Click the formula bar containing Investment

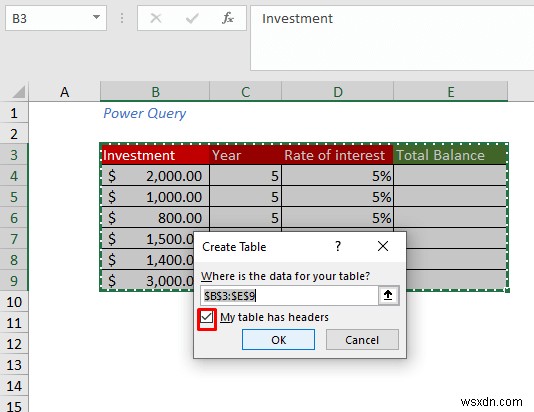click(x=392, y=38)
